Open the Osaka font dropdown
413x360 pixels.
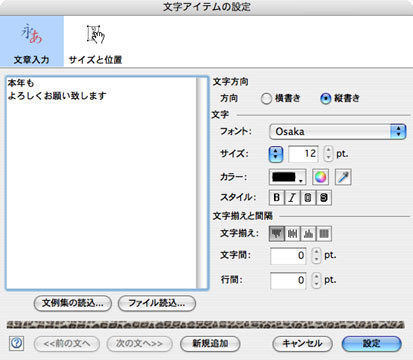pos(337,132)
